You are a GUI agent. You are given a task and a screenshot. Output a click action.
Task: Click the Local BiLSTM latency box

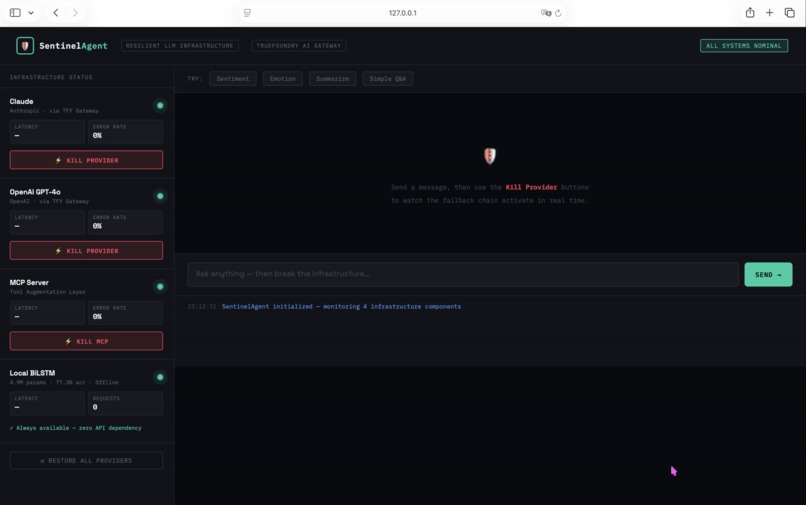coord(47,403)
